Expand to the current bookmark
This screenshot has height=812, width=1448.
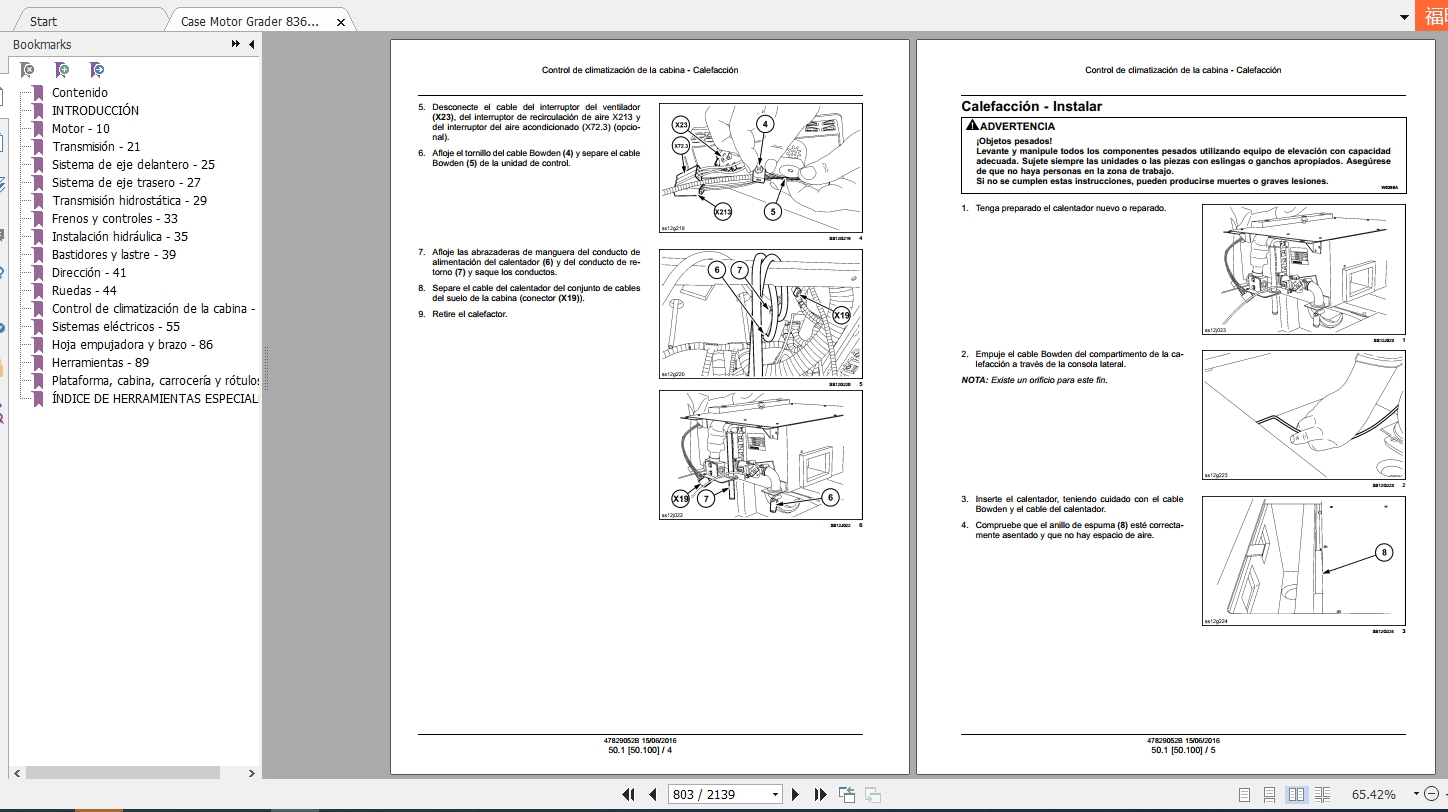pyautogui.click(x=96, y=70)
